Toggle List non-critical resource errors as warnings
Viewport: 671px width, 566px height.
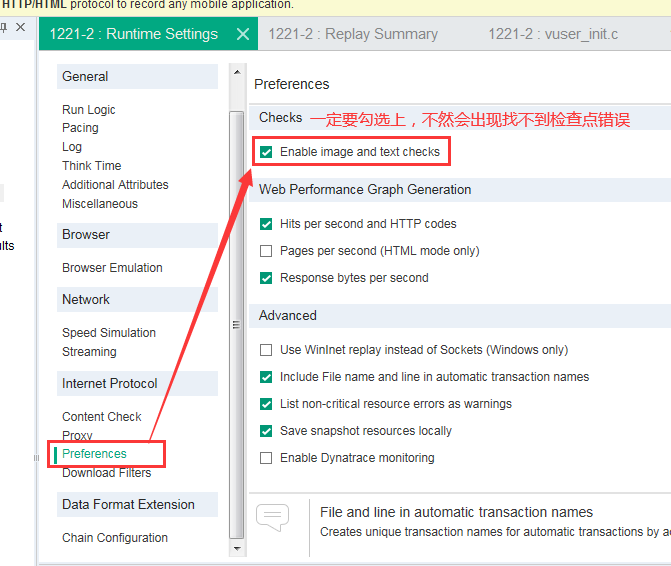click(266, 404)
